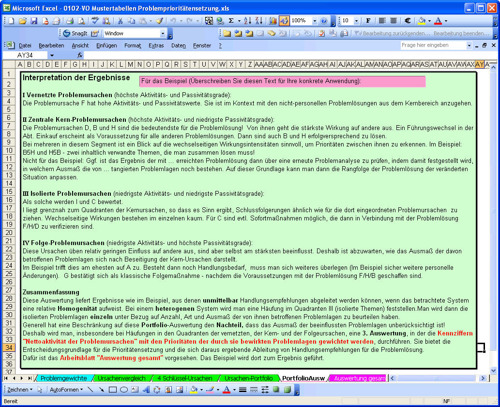
Task: Click the Undo arrow icon
Action: (x=173, y=21)
